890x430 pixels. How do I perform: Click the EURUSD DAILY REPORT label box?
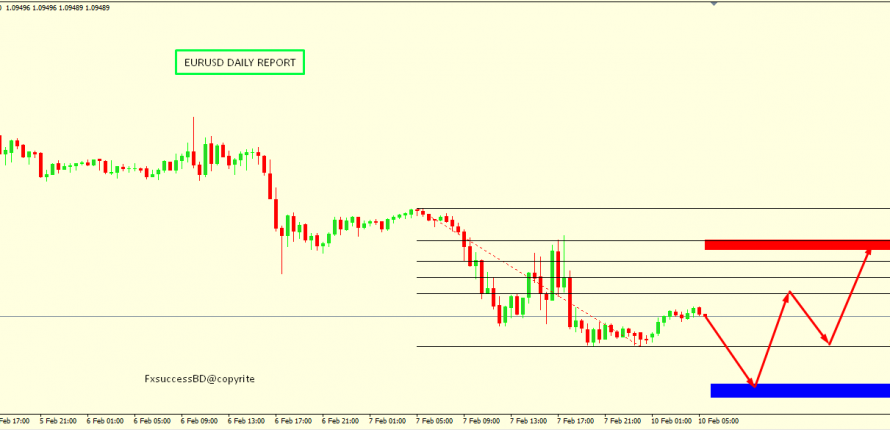click(240, 62)
